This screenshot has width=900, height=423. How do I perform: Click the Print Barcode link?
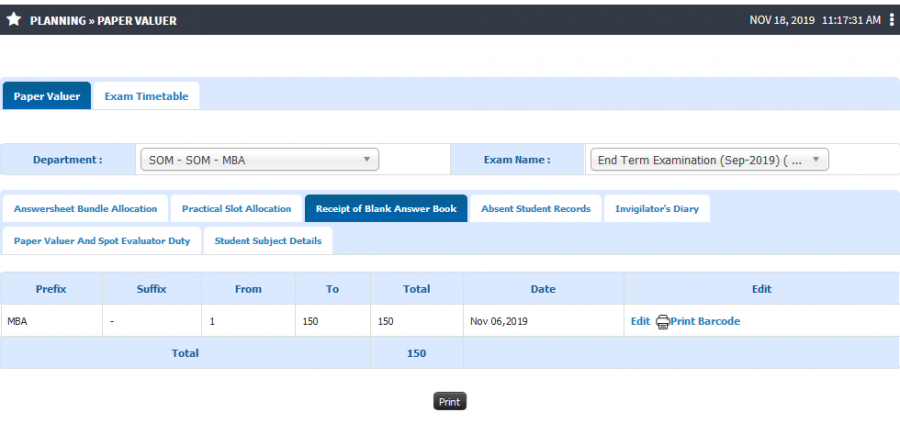(705, 321)
